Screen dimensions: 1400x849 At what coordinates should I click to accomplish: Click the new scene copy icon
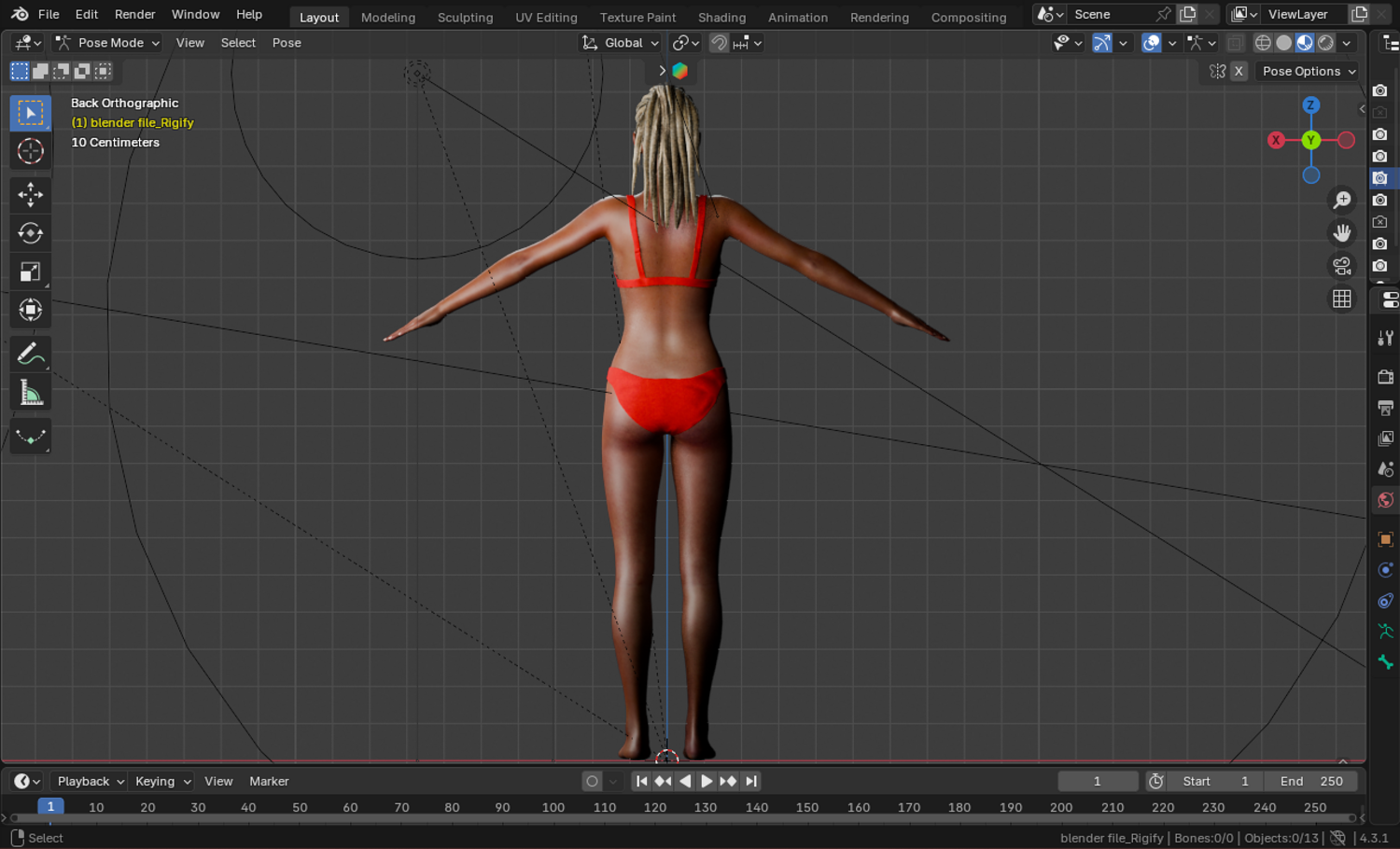click(x=1188, y=15)
